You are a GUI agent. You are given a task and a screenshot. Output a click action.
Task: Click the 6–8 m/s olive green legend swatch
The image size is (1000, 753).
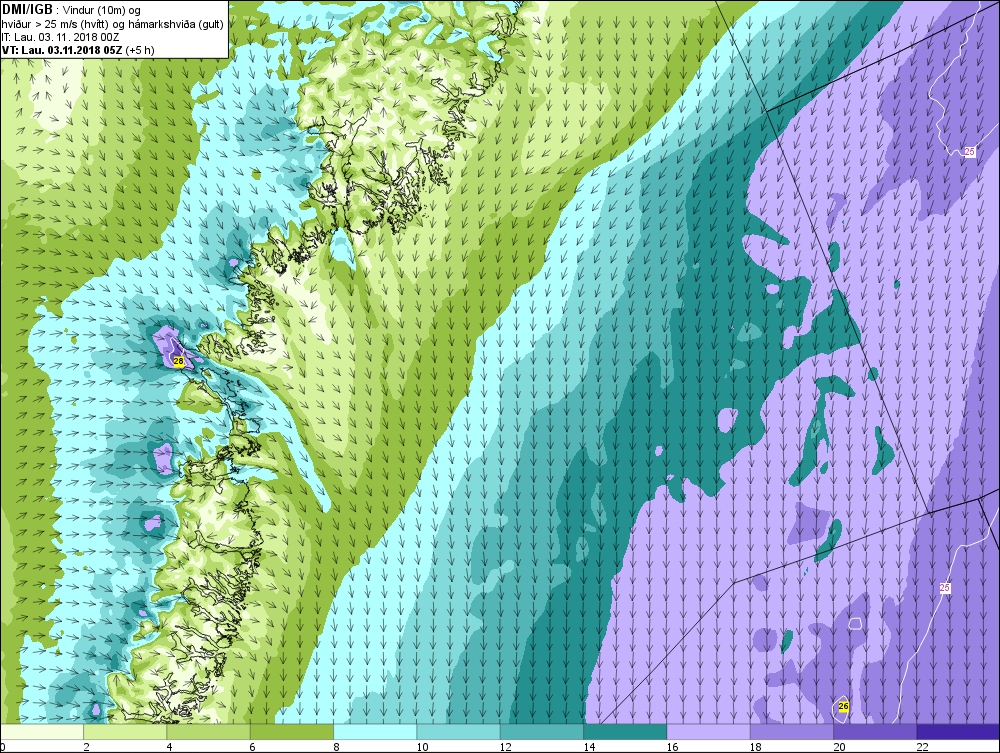point(292,731)
